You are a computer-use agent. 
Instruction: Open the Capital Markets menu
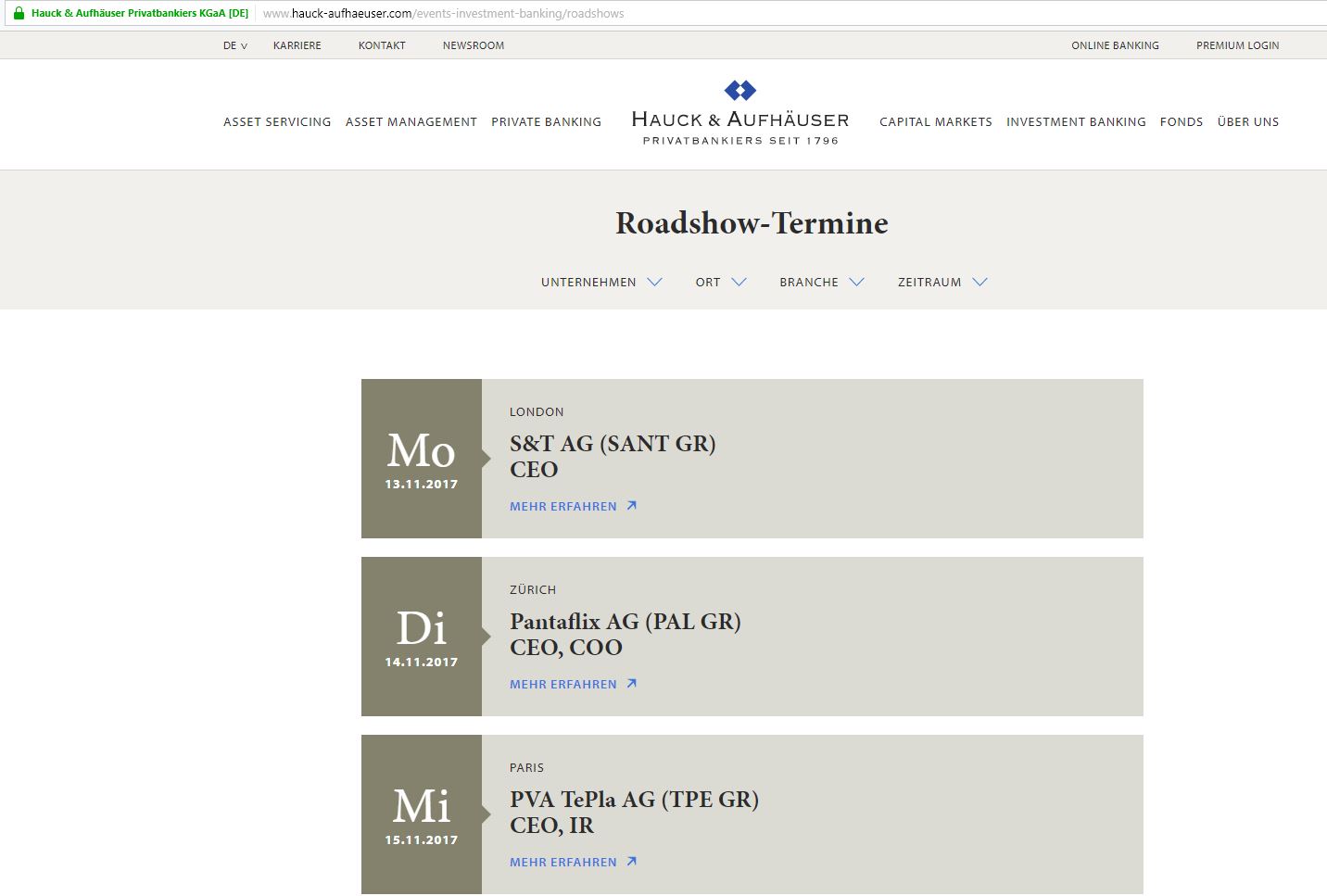point(936,121)
